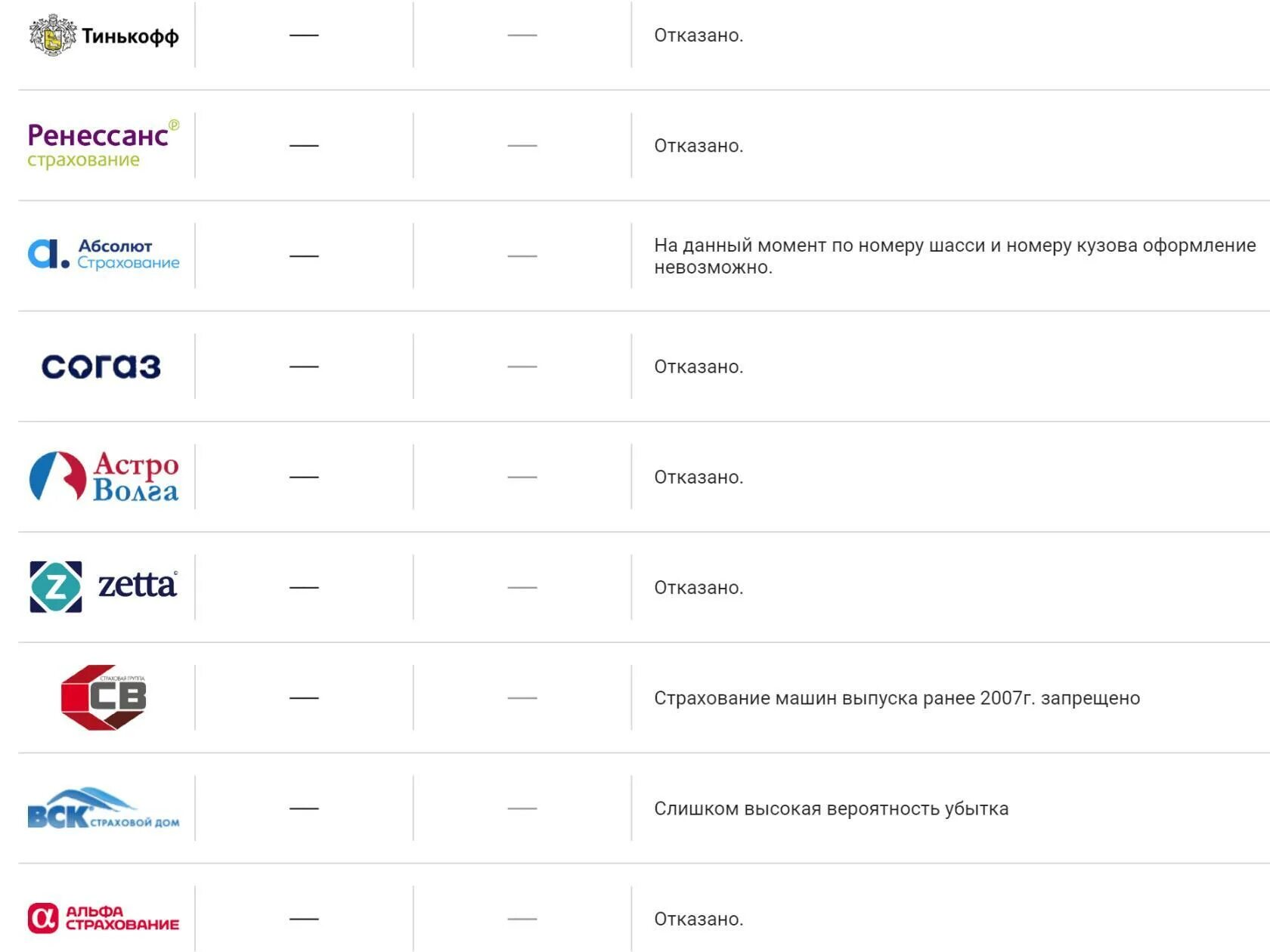Open the Астро Волга logo
The width and height of the screenshot is (1270, 952).
point(104,477)
